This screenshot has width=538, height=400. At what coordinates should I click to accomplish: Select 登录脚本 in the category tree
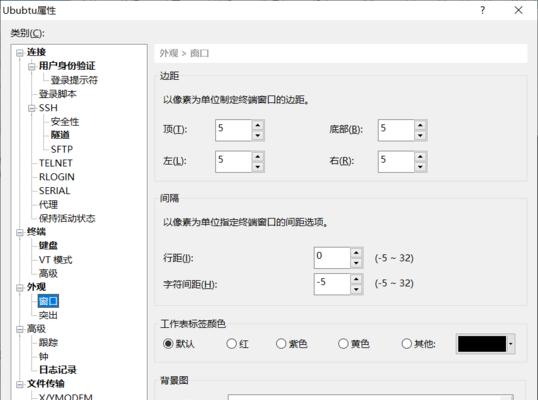[57, 94]
